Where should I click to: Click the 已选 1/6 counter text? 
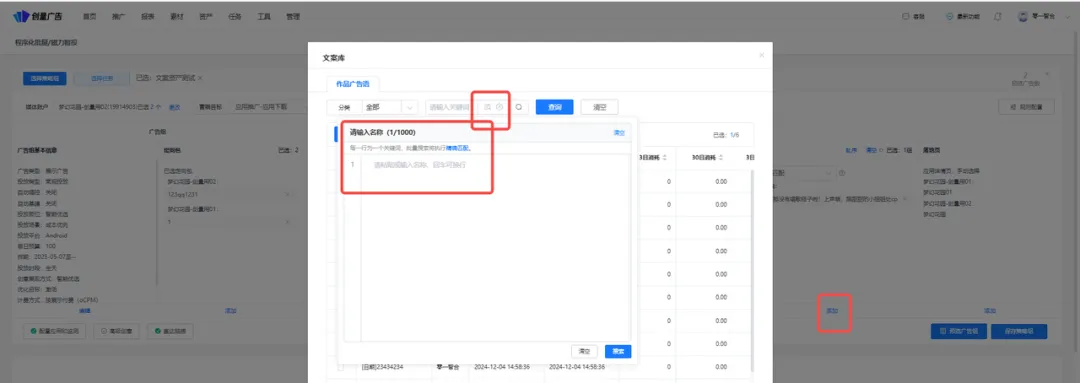pyautogui.click(x=726, y=135)
